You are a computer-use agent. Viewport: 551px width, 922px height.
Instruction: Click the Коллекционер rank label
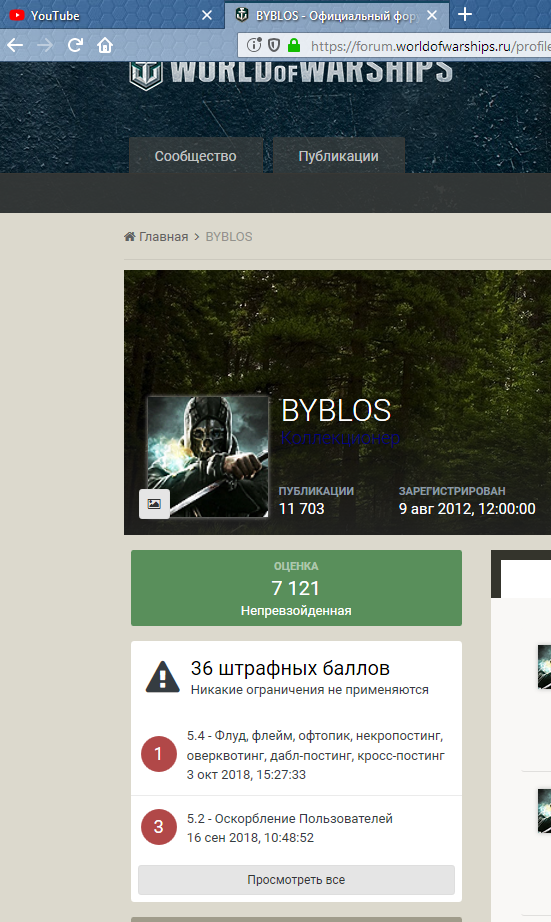[340, 437]
